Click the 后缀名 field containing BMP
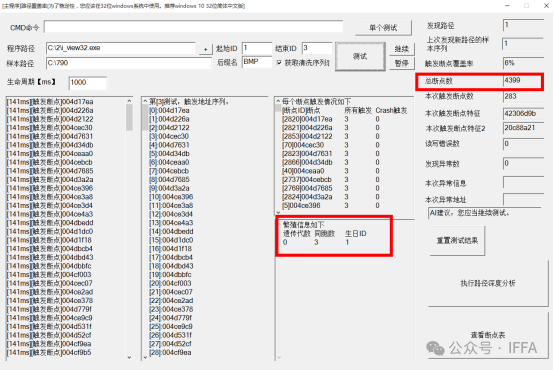 (257, 62)
